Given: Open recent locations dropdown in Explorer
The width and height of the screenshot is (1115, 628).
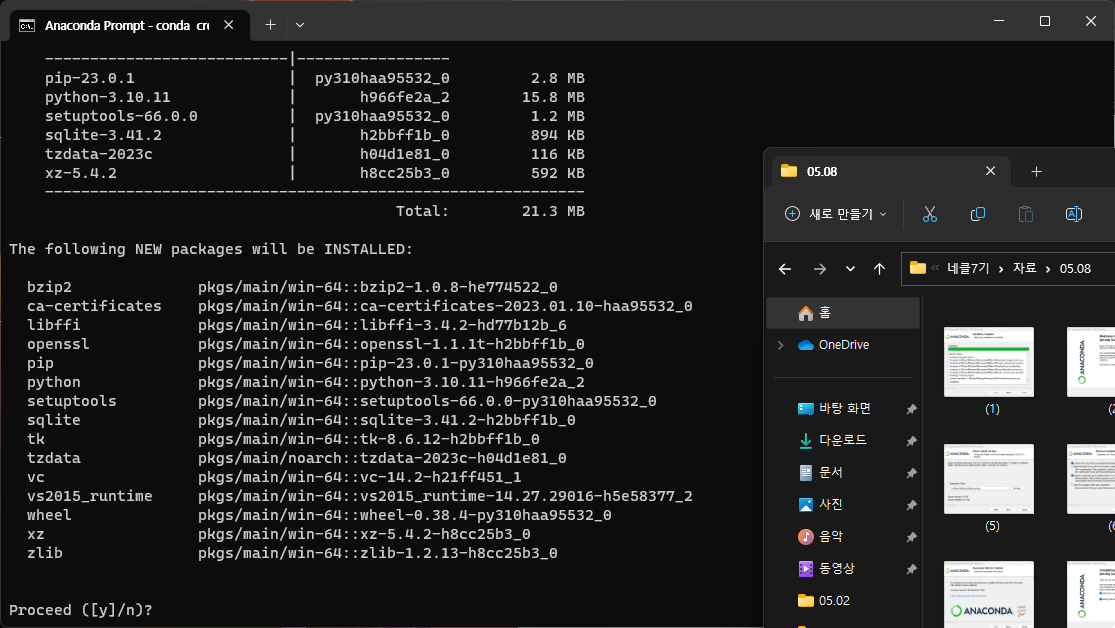Looking at the screenshot, I should pos(850,269).
